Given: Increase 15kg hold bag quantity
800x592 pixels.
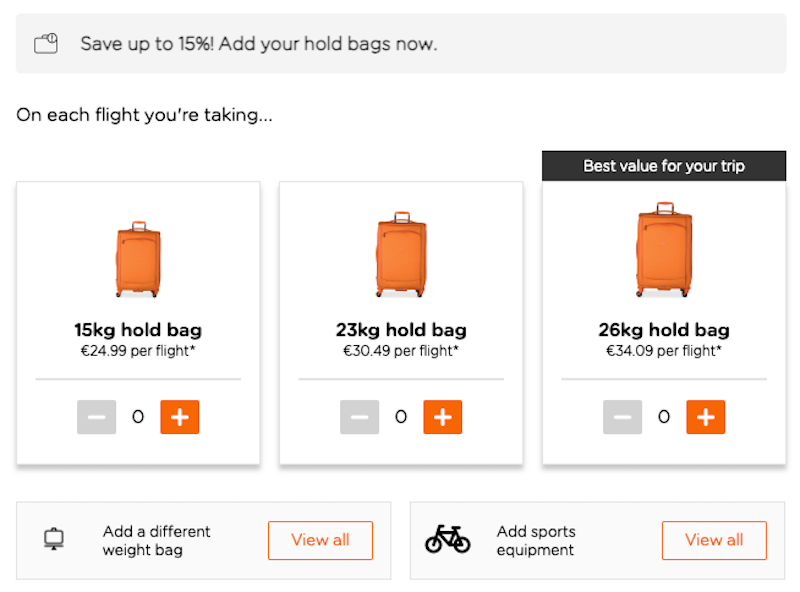Looking at the screenshot, I should (180, 417).
